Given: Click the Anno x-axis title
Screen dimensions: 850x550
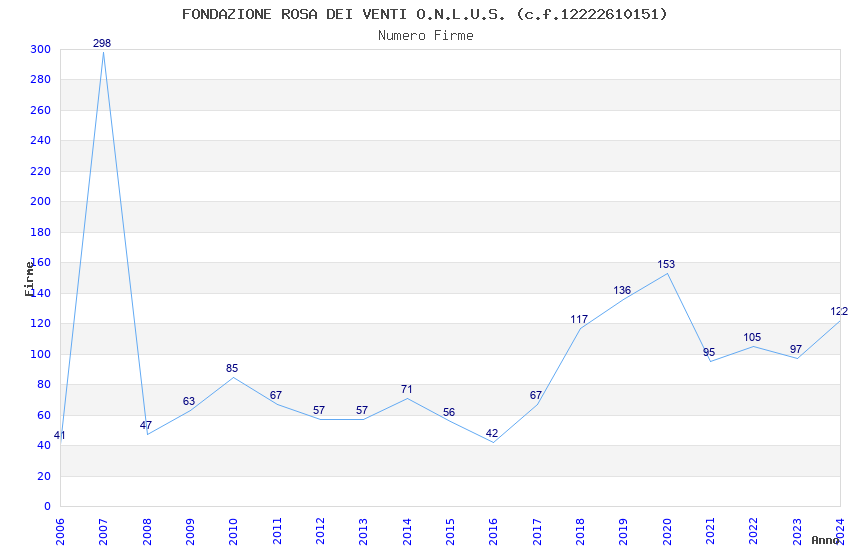Looking at the screenshot, I should [825, 540].
